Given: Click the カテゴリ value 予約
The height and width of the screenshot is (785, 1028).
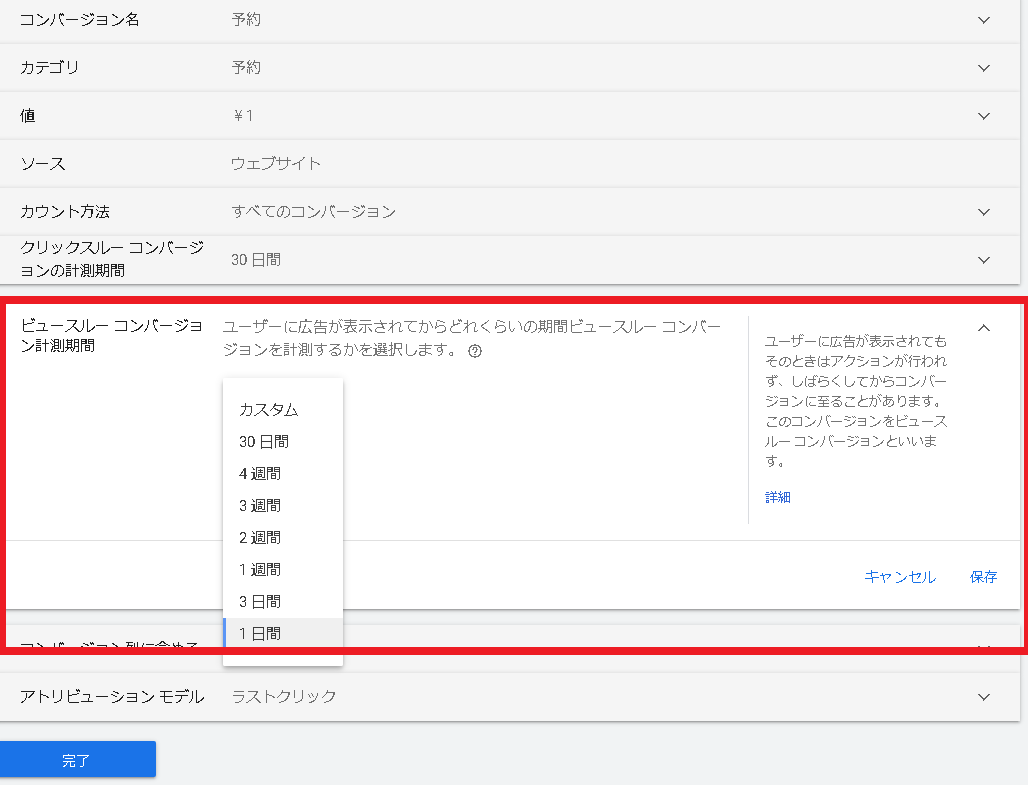Looking at the screenshot, I should [247, 68].
